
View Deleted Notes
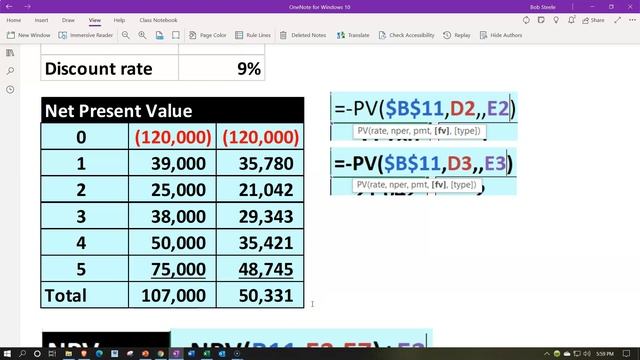[x=303, y=35]
